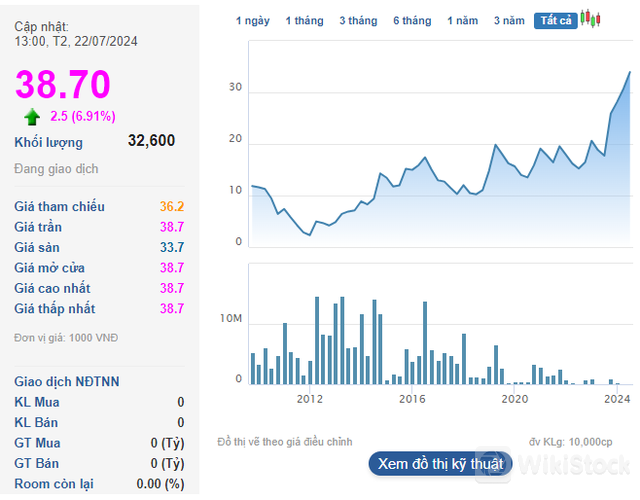Click the 'Giao dịch NĐTNN' section heading

[x=65, y=382]
